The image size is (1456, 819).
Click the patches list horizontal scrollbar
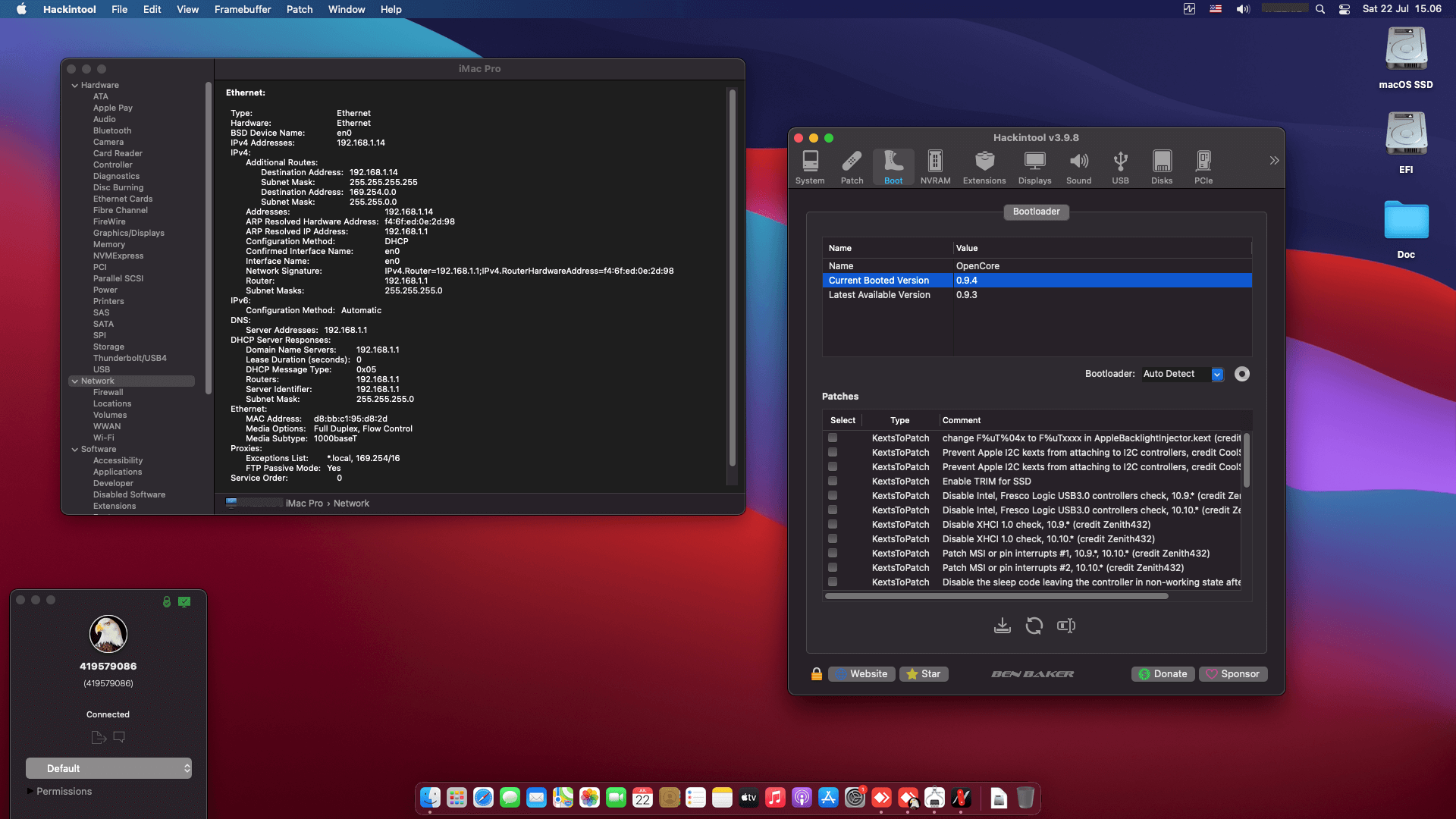pos(996,596)
